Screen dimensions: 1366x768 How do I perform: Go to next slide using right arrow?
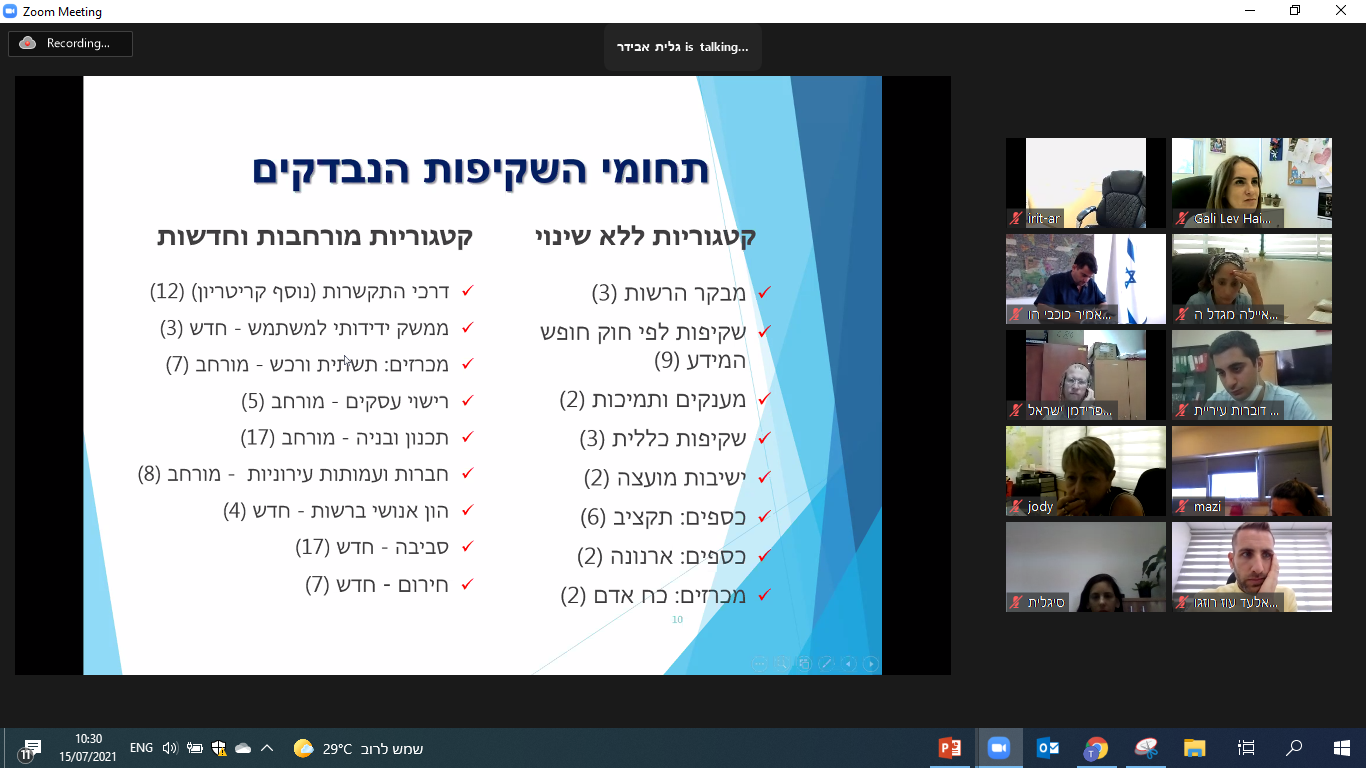(x=871, y=663)
